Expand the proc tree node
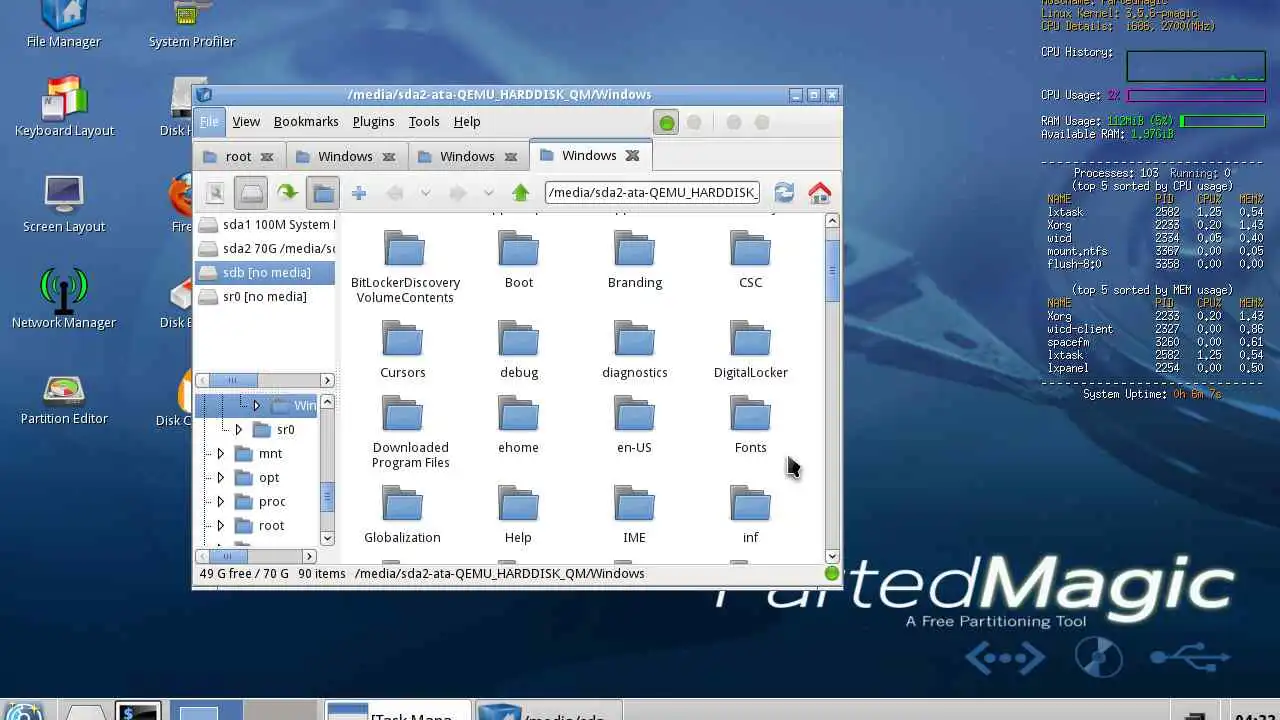Screen dimensions: 1280x720 (x=221, y=501)
